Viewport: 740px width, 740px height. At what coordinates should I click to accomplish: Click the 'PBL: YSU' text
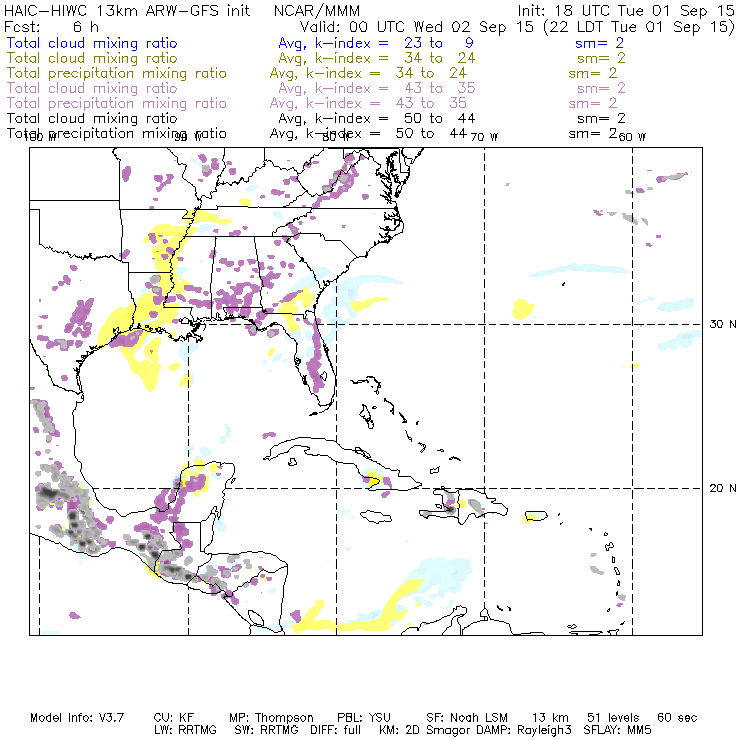pyautogui.click(x=364, y=718)
